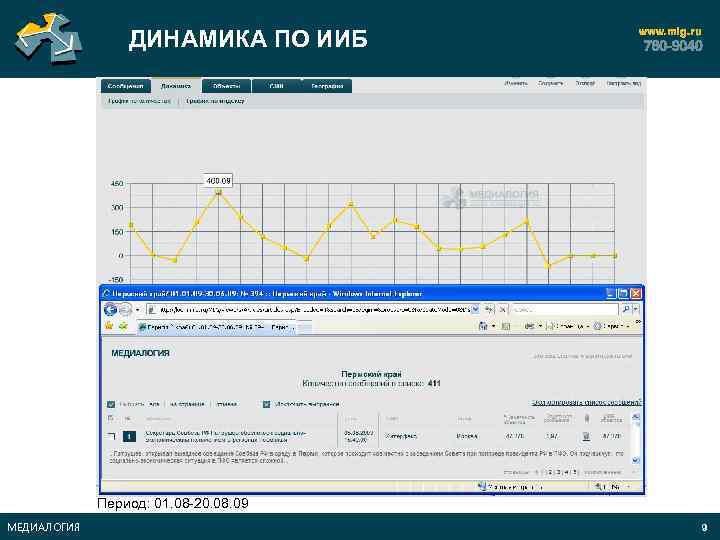Click the Stop icon in Internet Explorer

(502, 310)
